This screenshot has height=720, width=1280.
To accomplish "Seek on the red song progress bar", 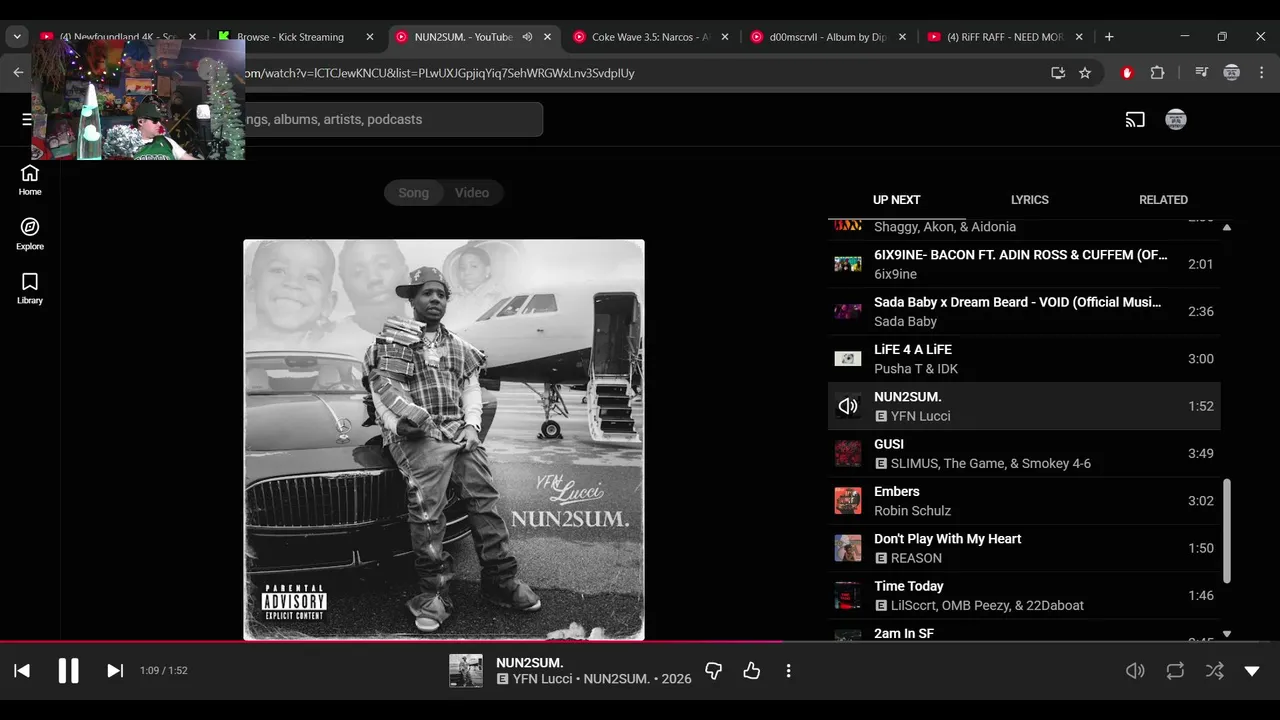I will 640,642.
